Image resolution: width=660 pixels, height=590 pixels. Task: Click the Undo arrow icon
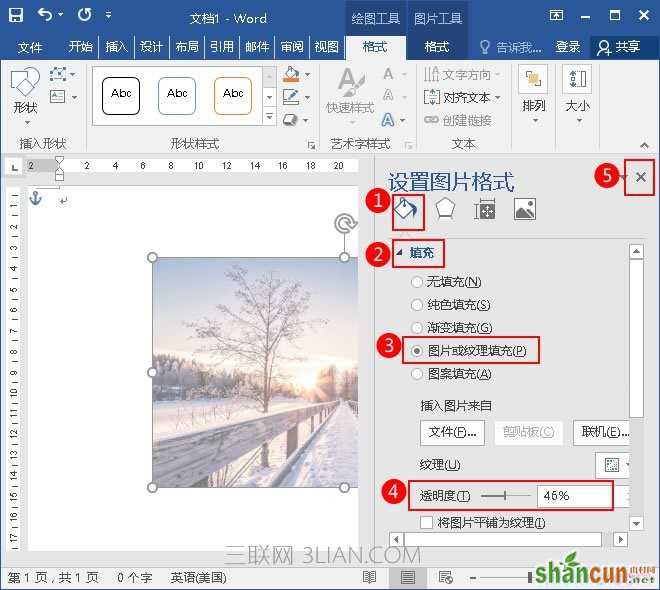[x=45, y=15]
